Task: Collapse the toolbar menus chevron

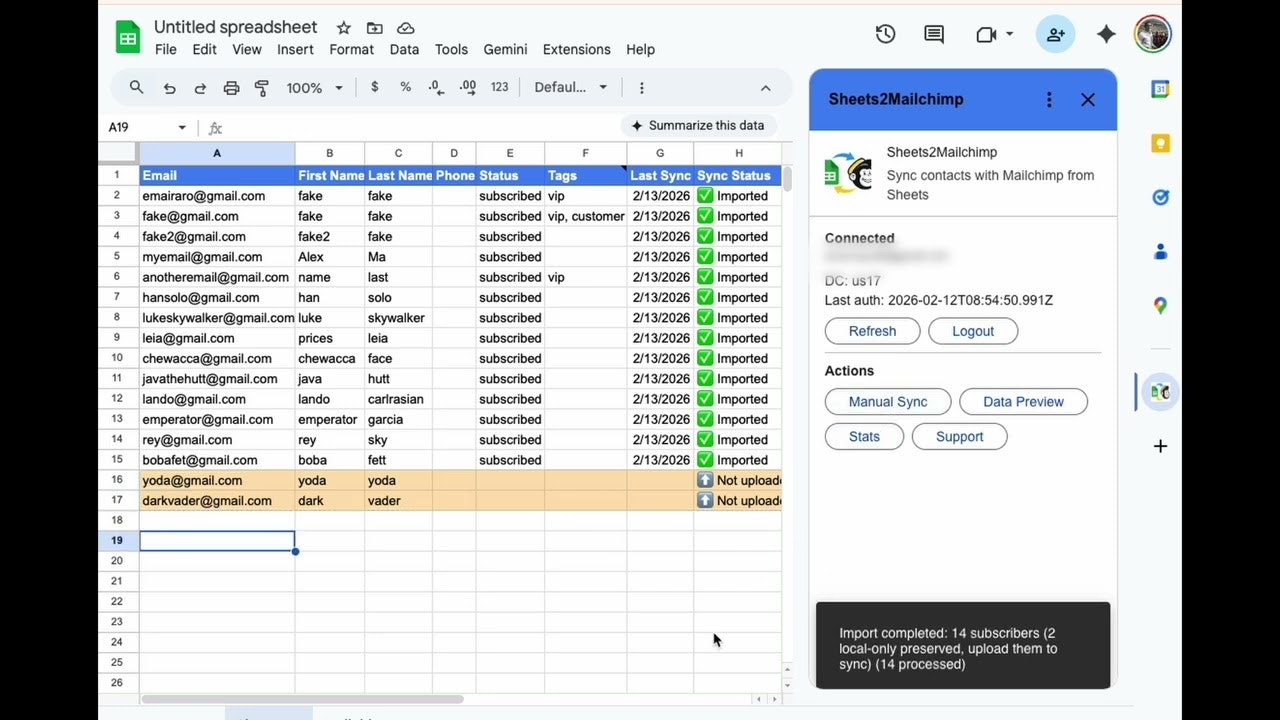Action: coord(766,88)
